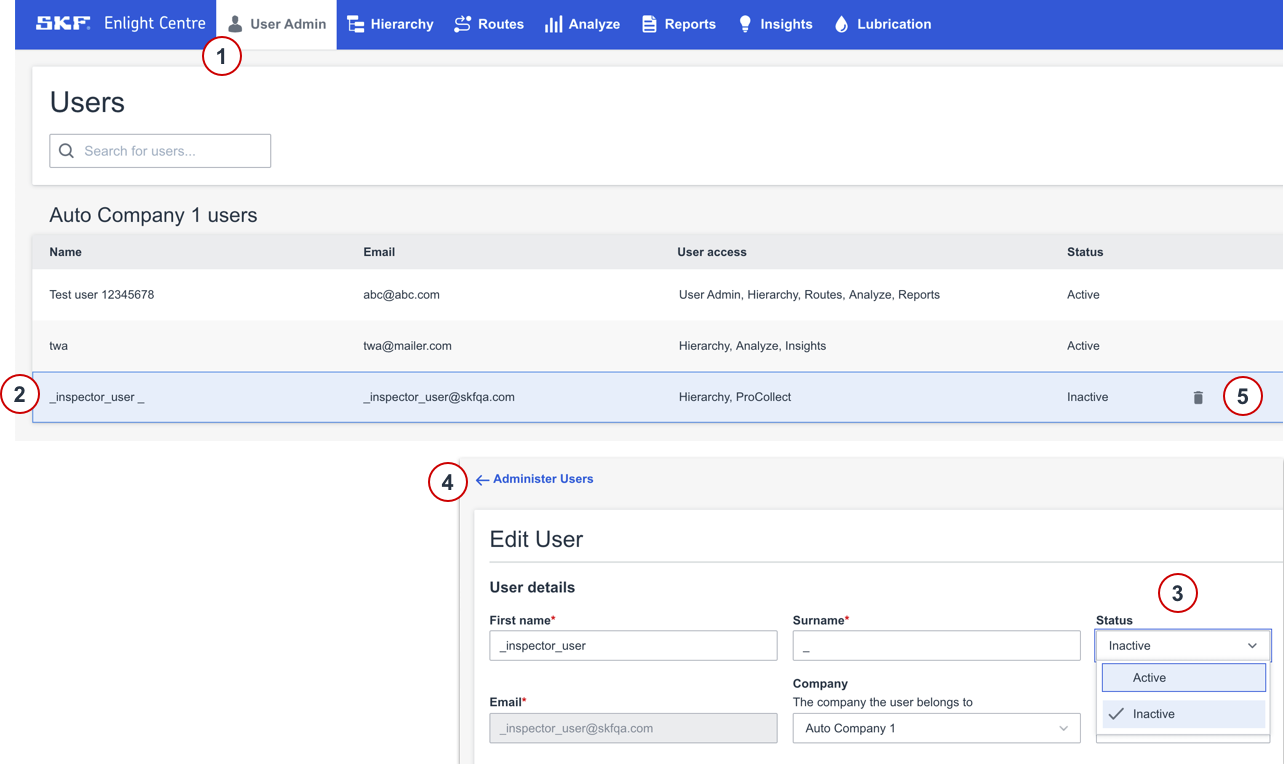Click the SKF logo in header

[63, 23]
